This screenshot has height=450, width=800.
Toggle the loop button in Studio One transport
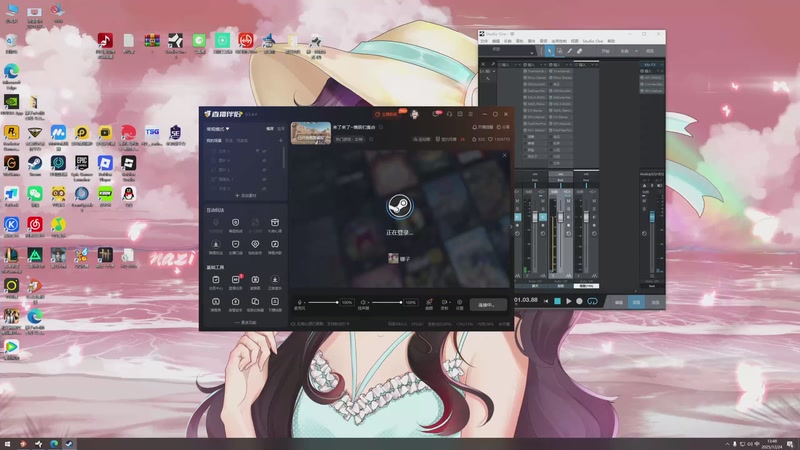click(x=592, y=302)
